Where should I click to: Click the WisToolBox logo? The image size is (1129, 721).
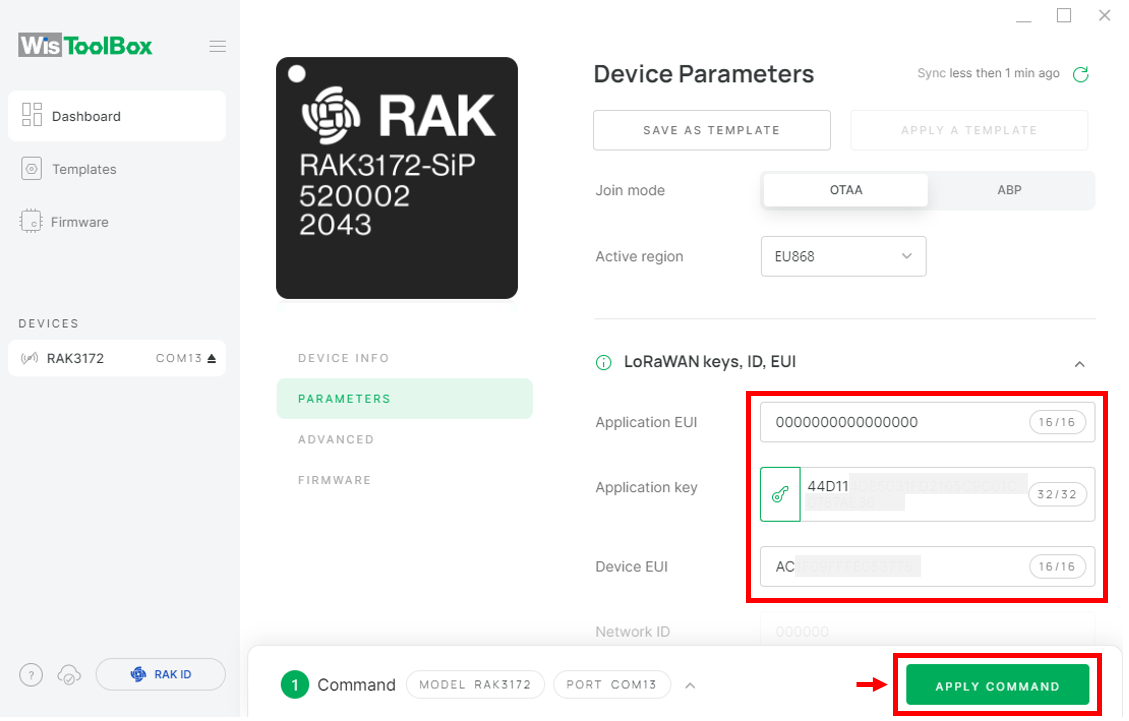click(85, 45)
